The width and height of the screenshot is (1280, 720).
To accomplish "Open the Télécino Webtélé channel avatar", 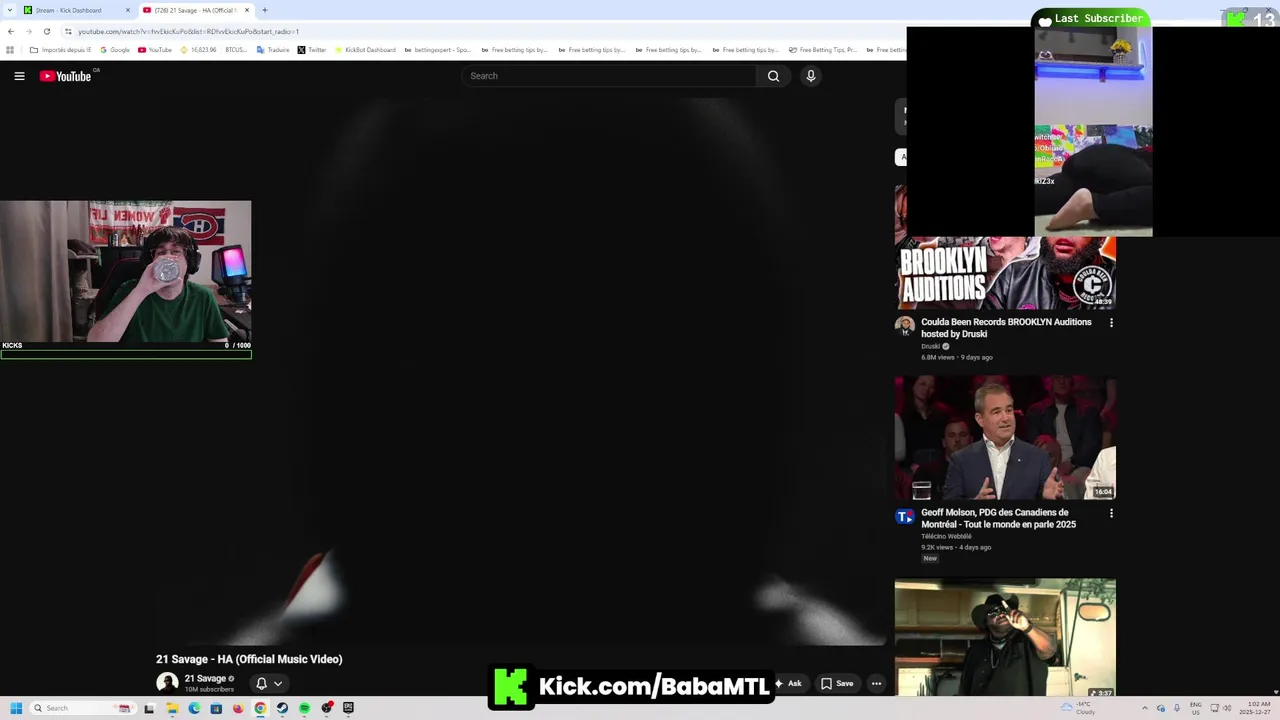I will (905, 517).
